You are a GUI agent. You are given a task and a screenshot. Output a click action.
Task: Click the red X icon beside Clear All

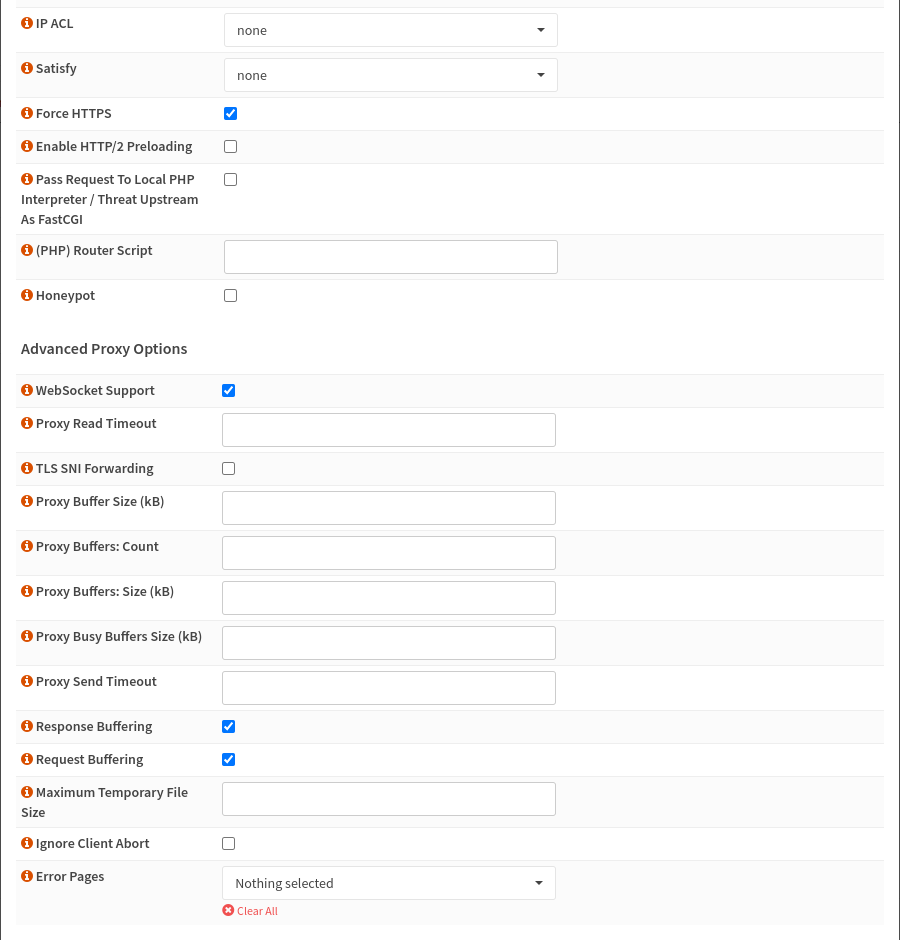point(228,911)
